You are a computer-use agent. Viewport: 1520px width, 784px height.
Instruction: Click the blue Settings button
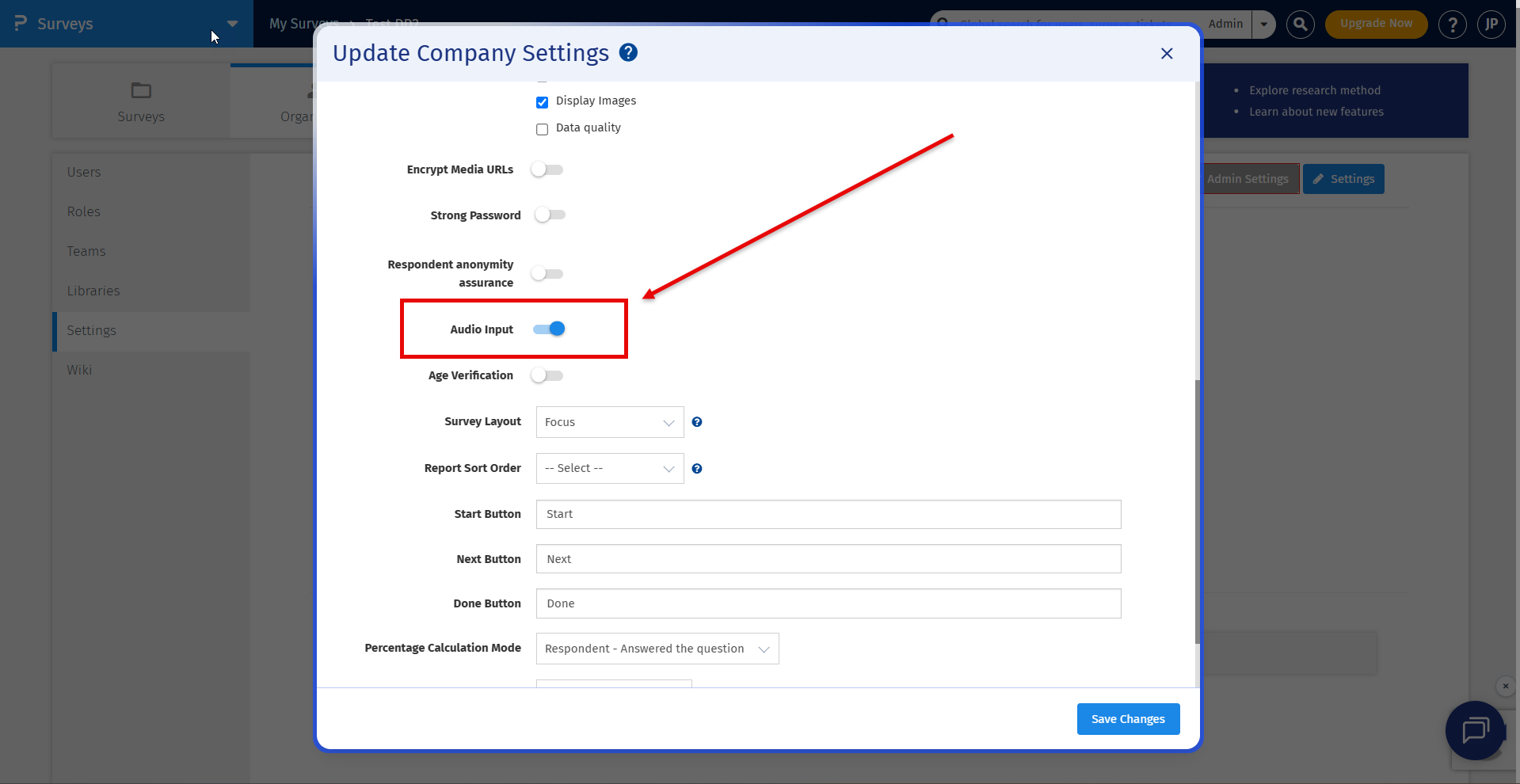(x=1343, y=179)
